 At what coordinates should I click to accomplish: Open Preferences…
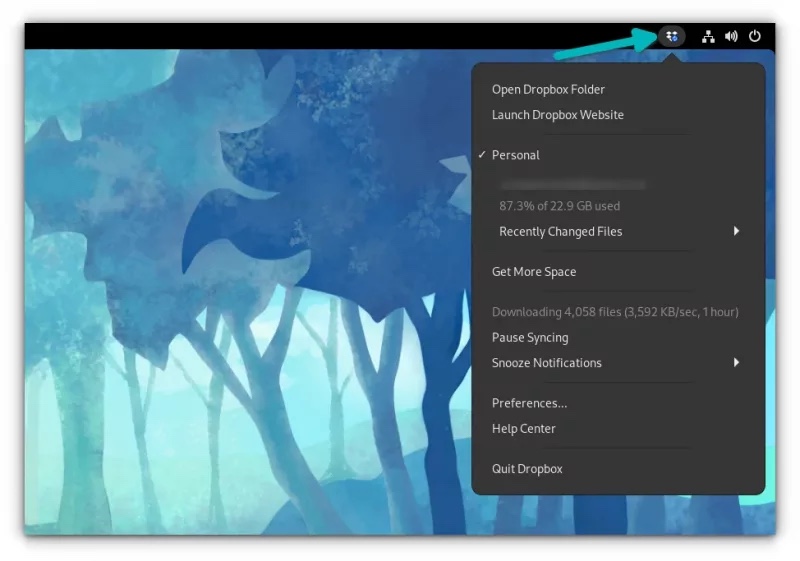click(x=618, y=403)
